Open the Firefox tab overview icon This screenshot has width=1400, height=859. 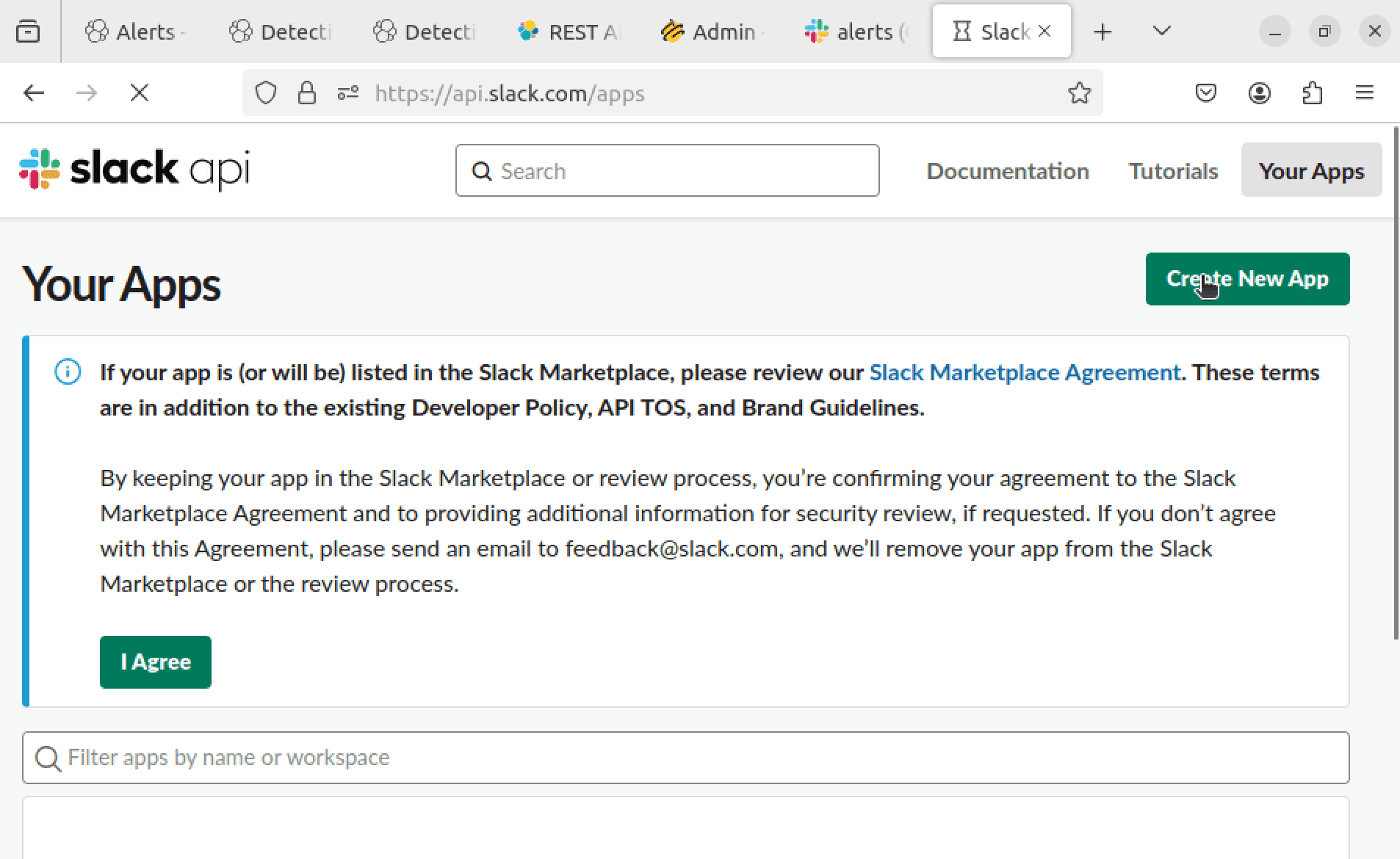pyautogui.click(x=28, y=32)
